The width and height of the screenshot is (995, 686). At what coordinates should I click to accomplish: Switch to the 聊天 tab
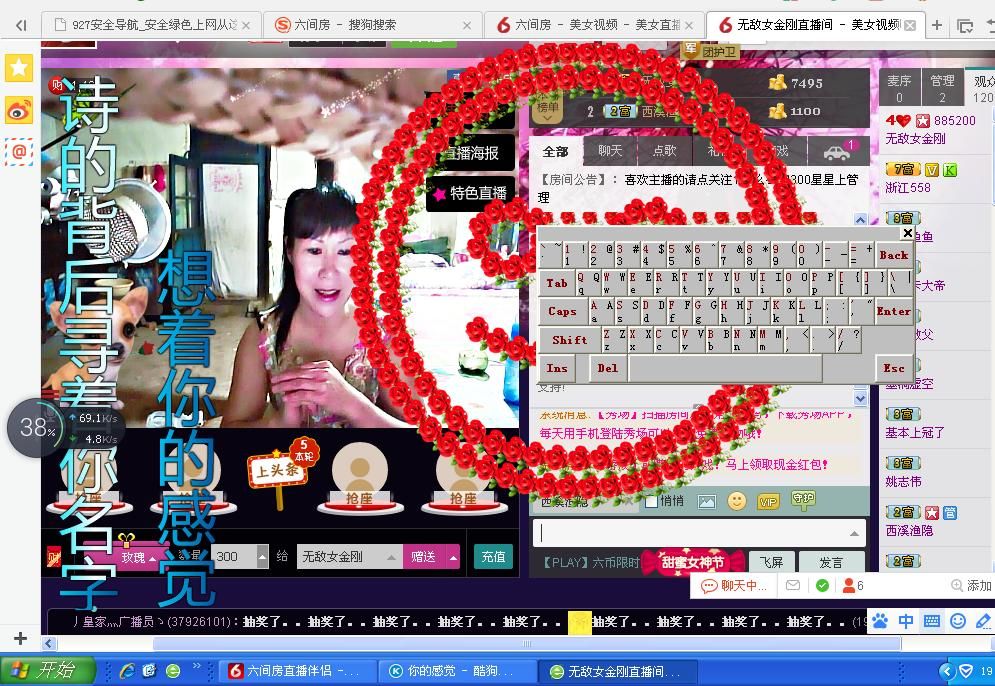[610, 151]
